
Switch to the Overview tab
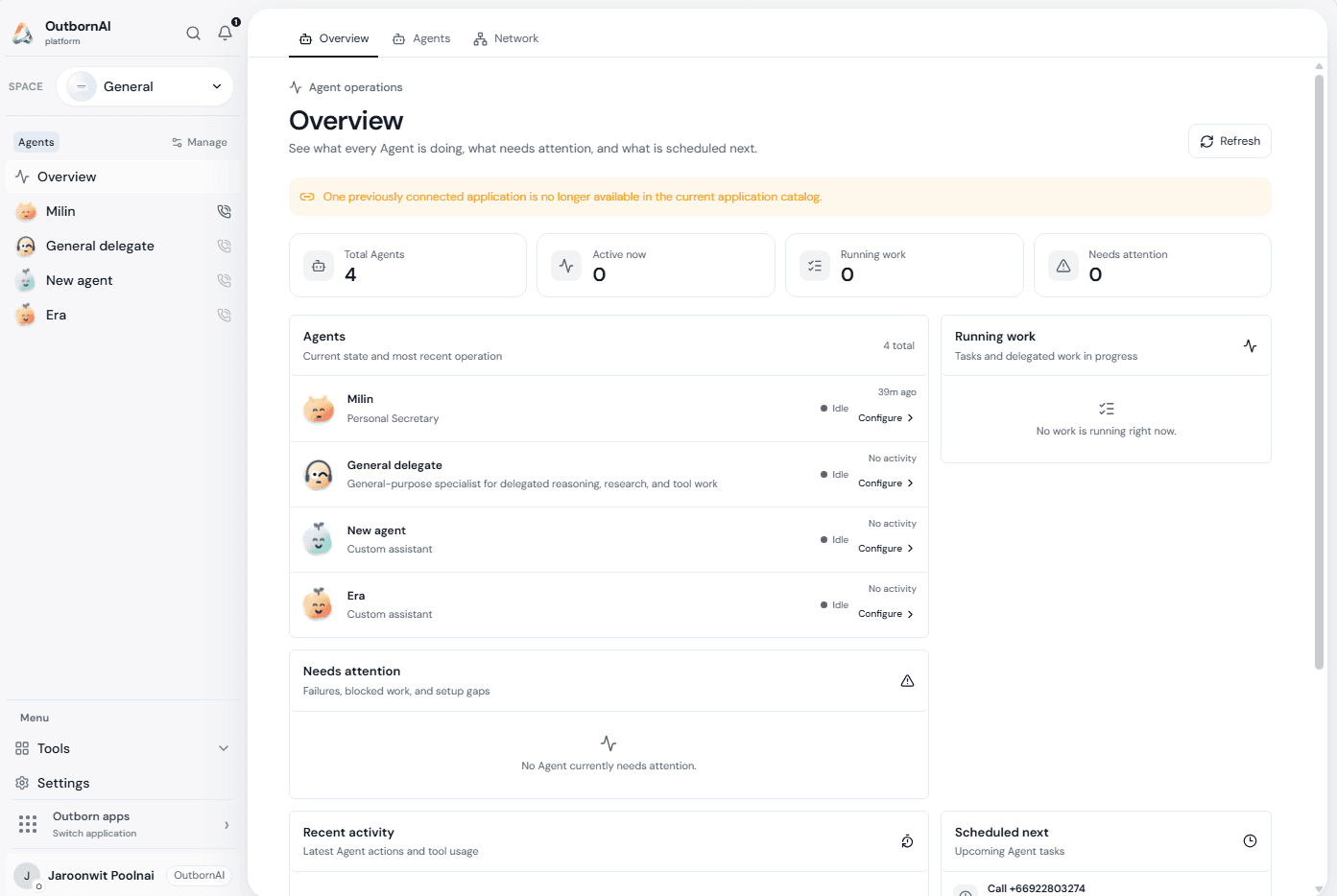[x=334, y=38]
